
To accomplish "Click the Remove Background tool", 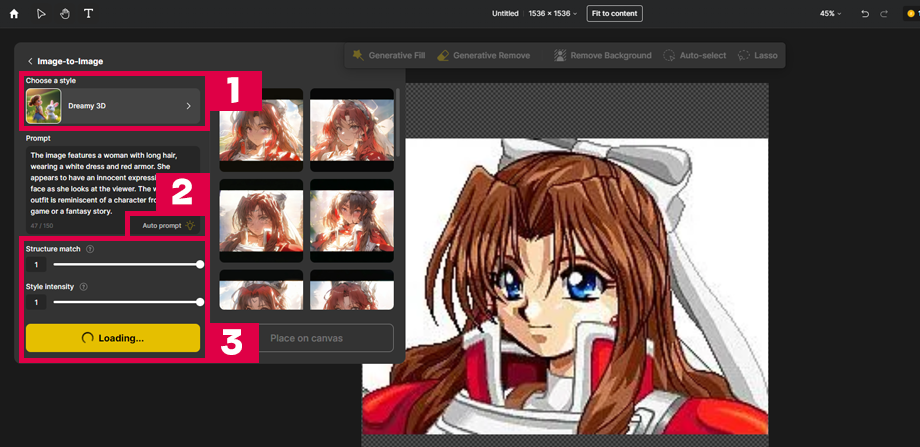I will [x=603, y=55].
